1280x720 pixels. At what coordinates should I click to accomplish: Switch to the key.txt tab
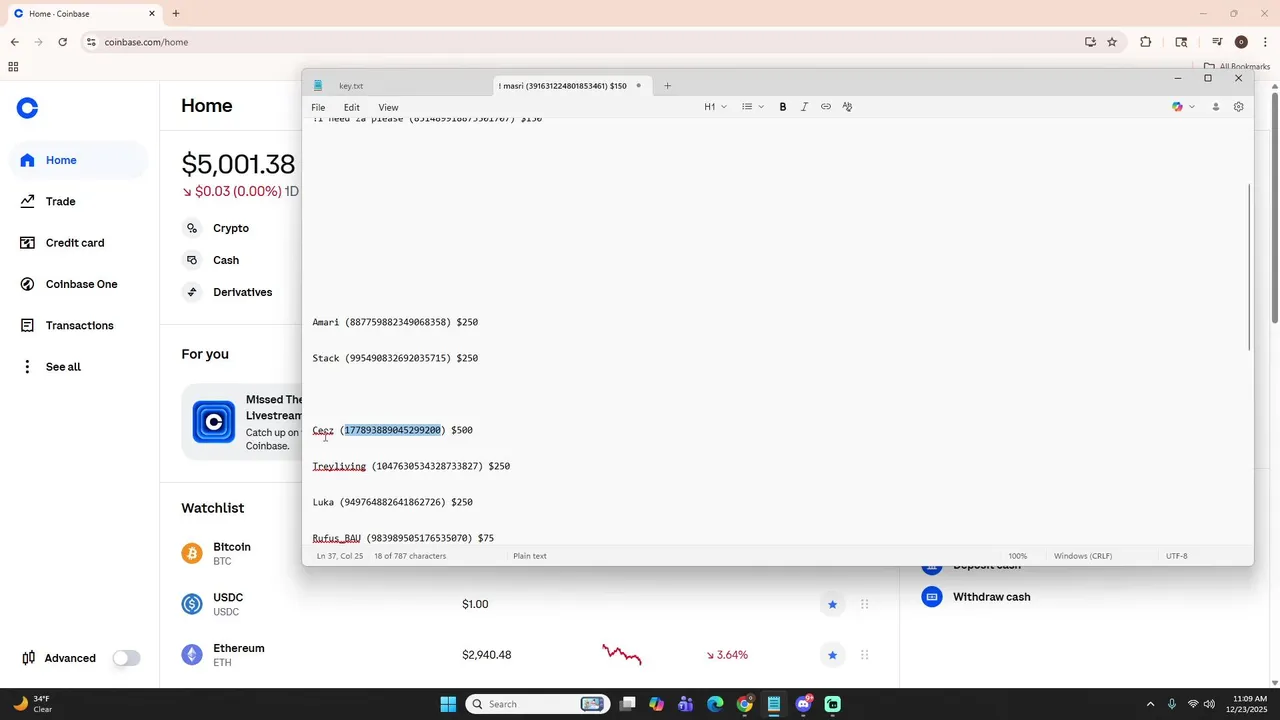pos(351,86)
